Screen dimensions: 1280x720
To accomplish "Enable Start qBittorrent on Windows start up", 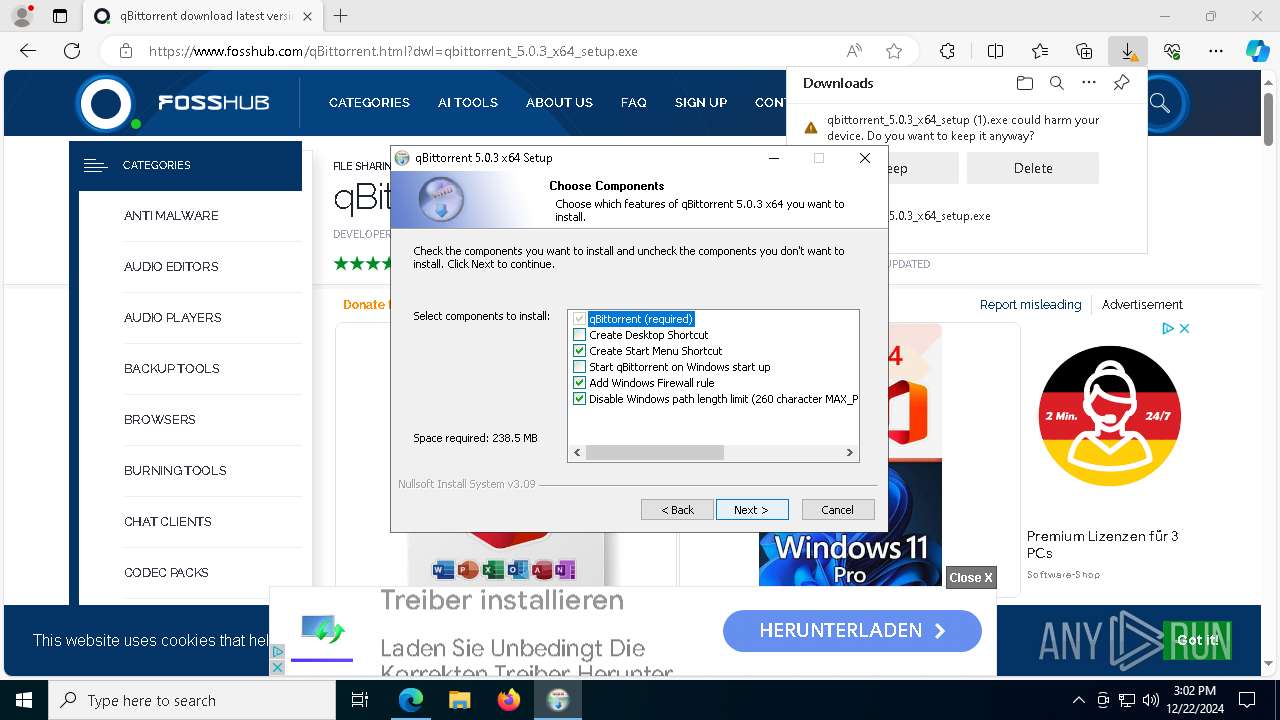I will tap(579, 367).
